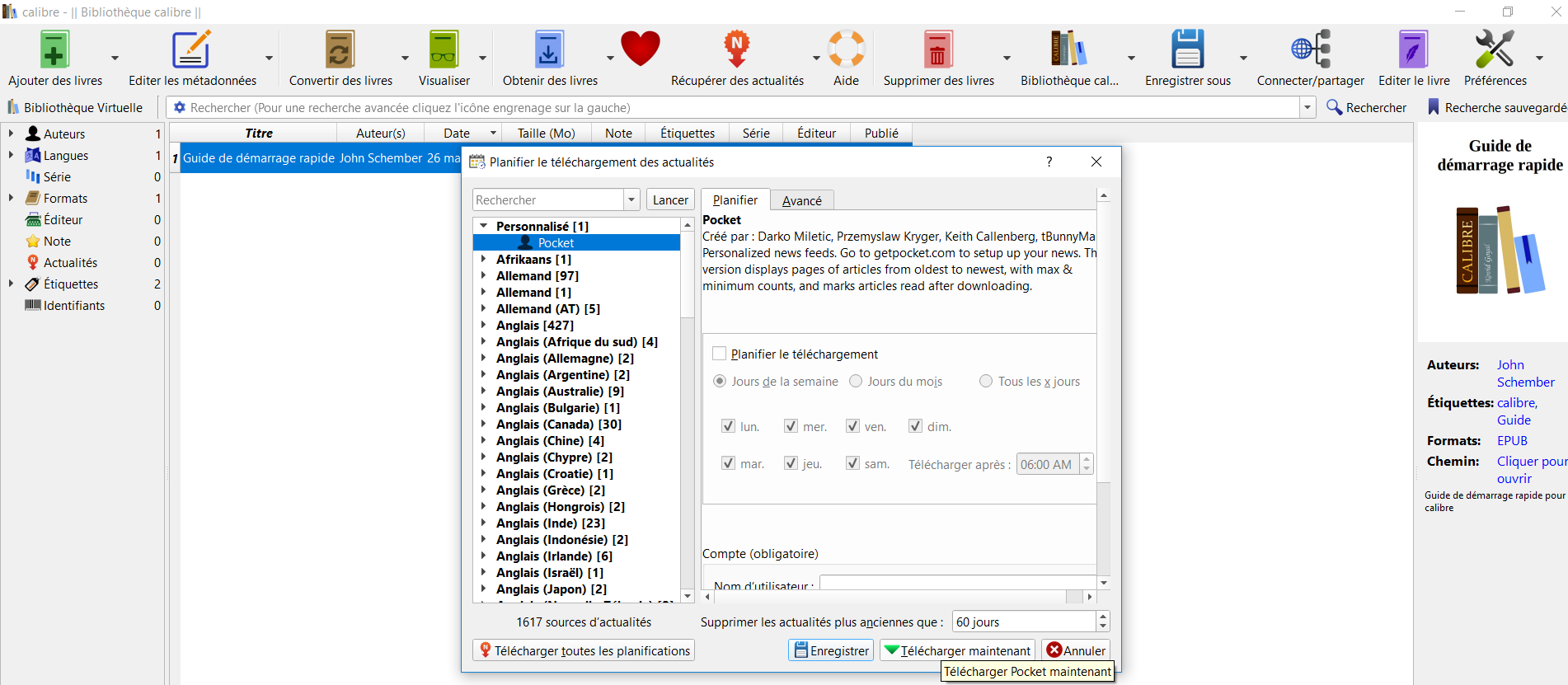Screen dimensions: 1568x685
Task: Expand the Auteurs tree arrow
Action: coord(11,134)
